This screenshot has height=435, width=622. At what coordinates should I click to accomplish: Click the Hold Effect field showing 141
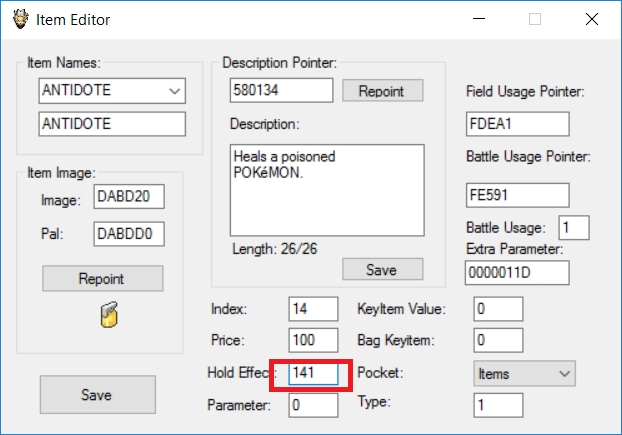[313, 373]
